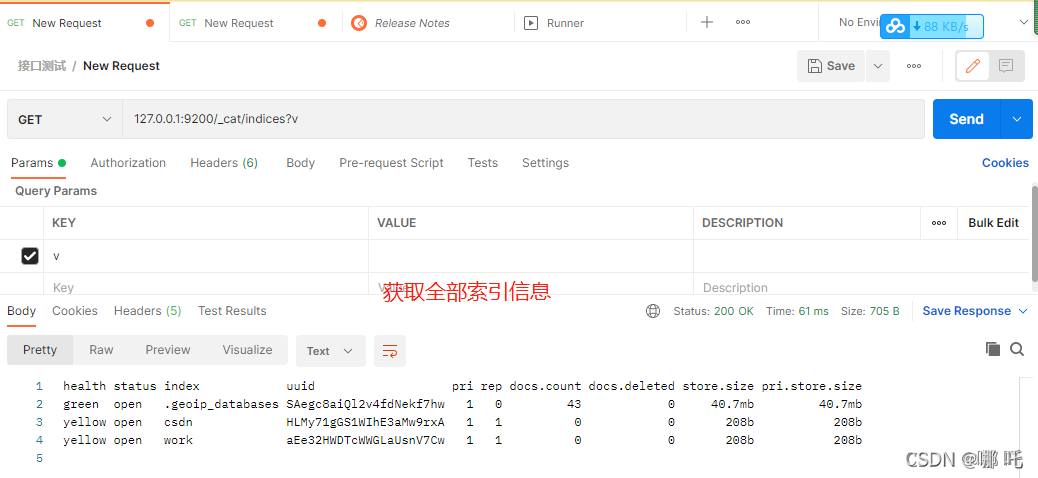This screenshot has width=1038, height=478.
Task: Open Pre-request Script tab
Action: point(391,163)
